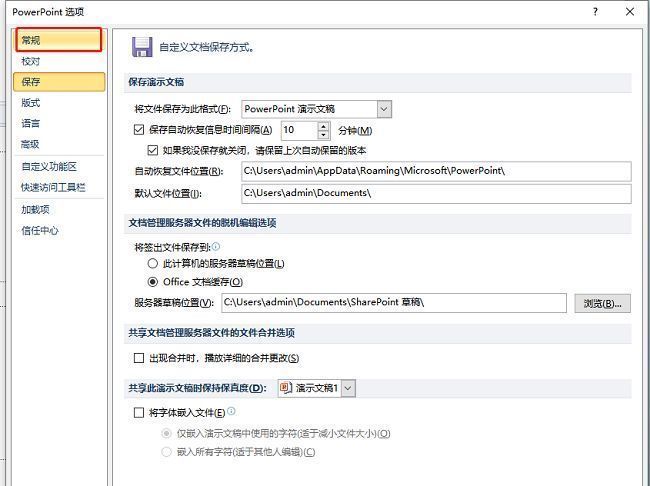Close the PowerPoint 选项 dialog
Screen dimensions: 650x486
tap(630, 11)
